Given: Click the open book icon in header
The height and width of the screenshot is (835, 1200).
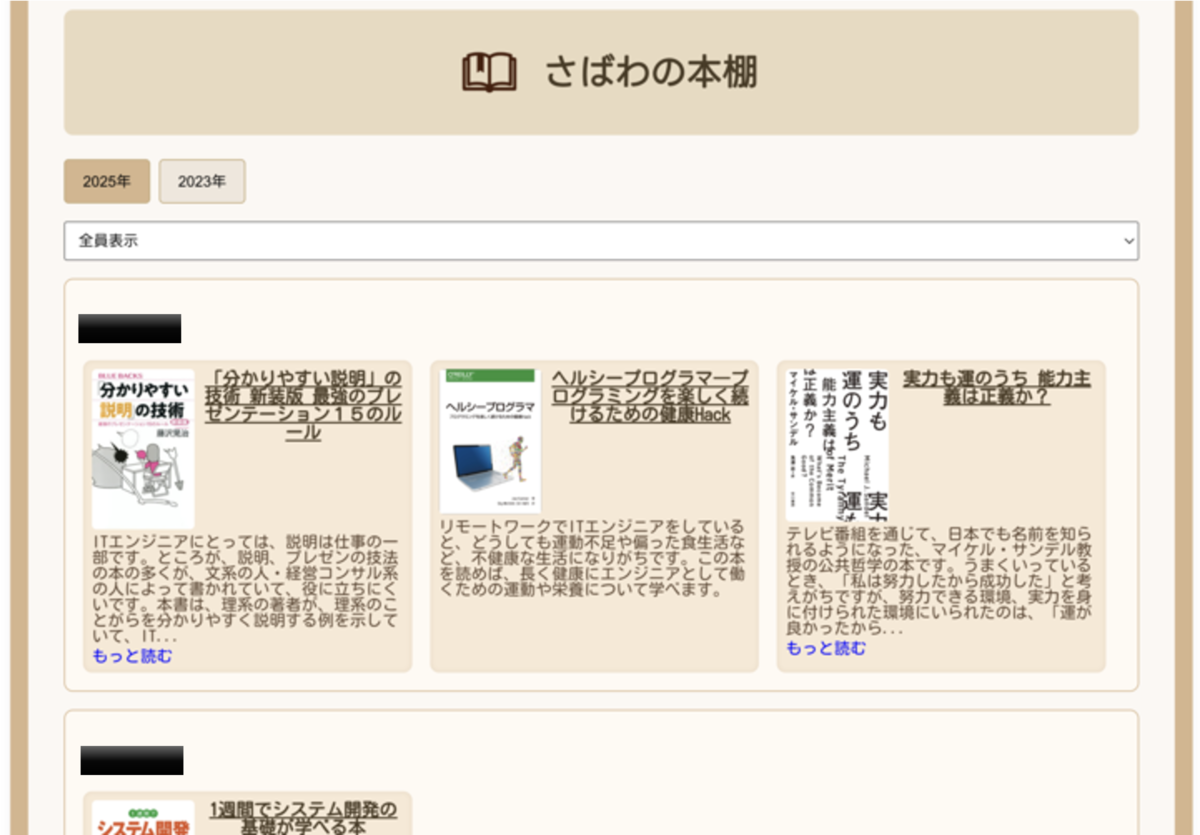Looking at the screenshot, I should click(489, 73).
